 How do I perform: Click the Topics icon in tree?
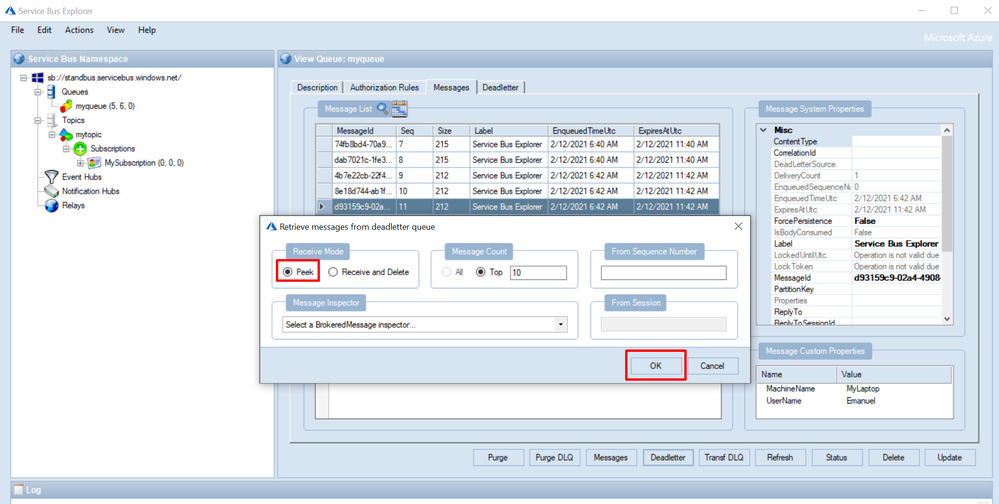[51, 120]
